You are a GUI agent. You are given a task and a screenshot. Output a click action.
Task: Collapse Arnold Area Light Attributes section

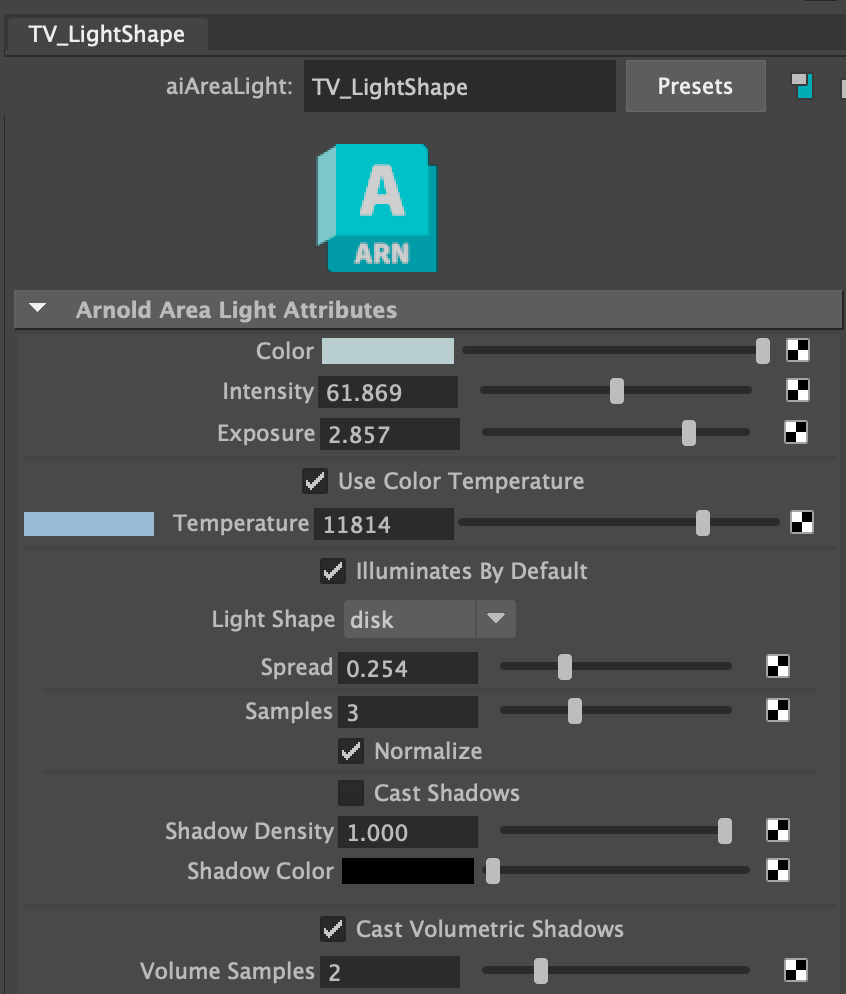[x=38, y=309]
